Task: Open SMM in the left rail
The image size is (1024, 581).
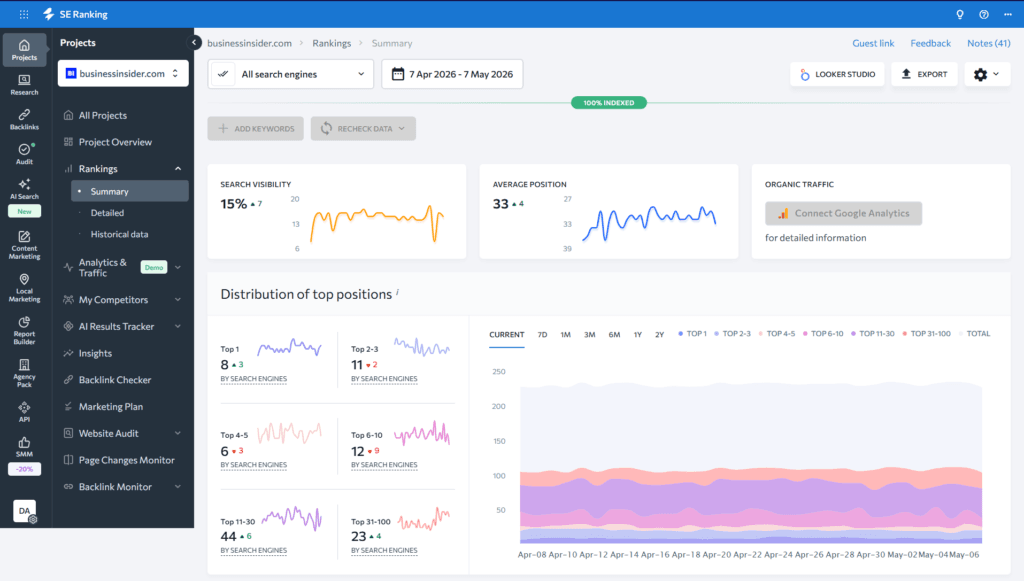Action: (24, 447)
